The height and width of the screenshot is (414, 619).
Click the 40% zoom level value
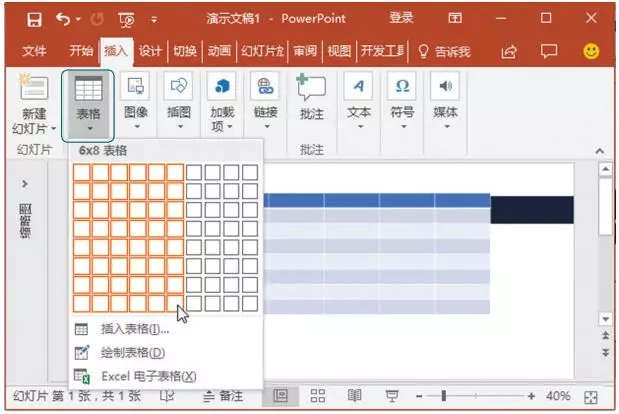pyautogui.click(x=558, y=395)
